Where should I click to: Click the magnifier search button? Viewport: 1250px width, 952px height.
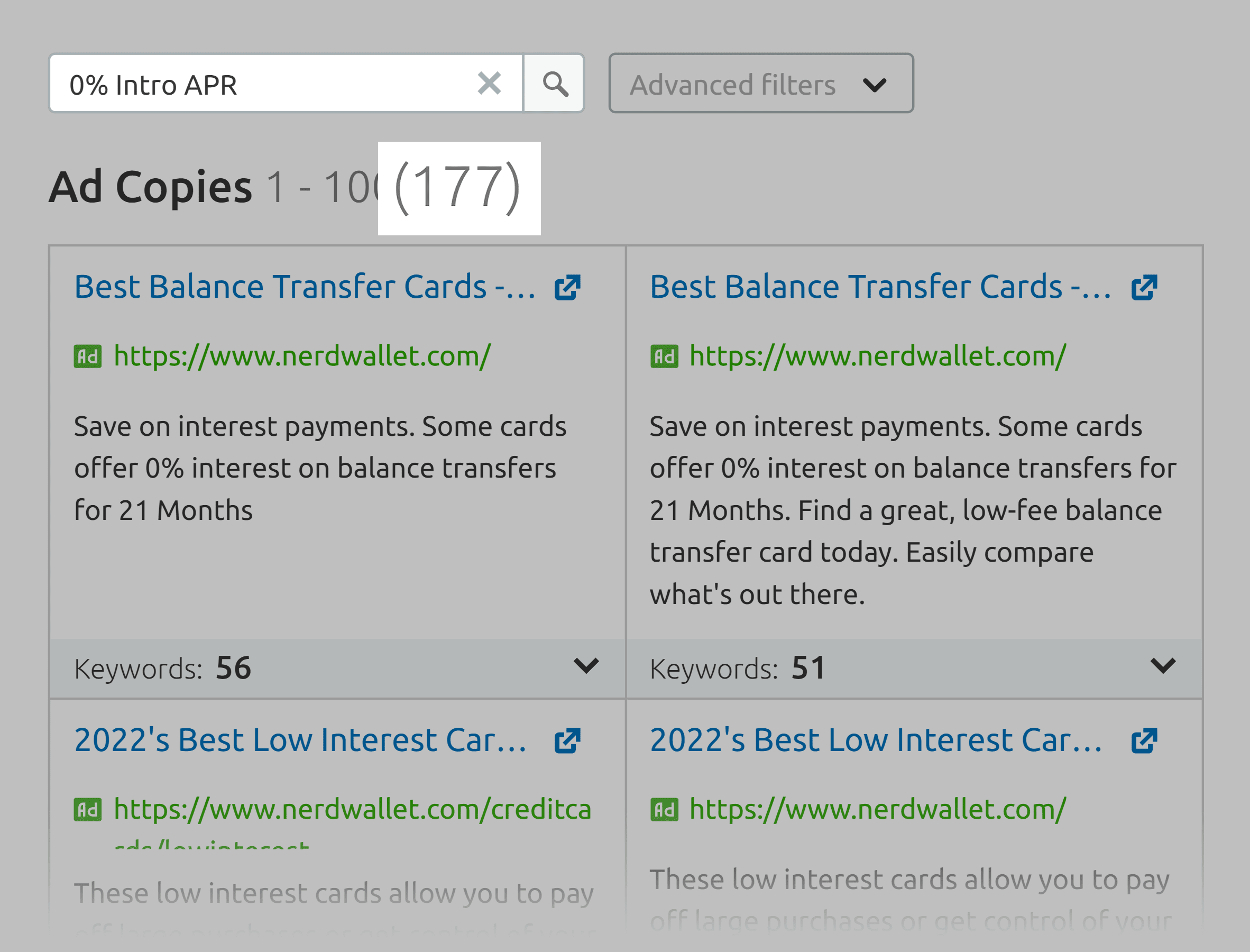(x=555, y=84)
